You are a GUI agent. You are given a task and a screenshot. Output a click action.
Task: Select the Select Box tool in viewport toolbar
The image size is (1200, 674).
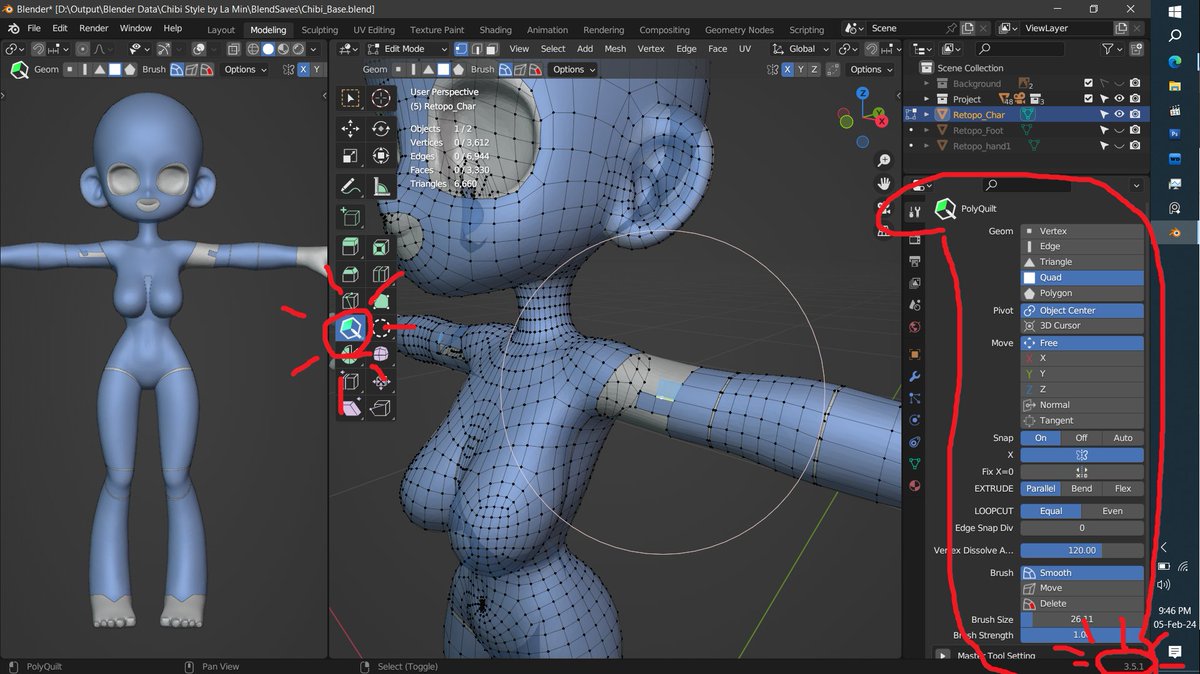[x=351, y=98]
